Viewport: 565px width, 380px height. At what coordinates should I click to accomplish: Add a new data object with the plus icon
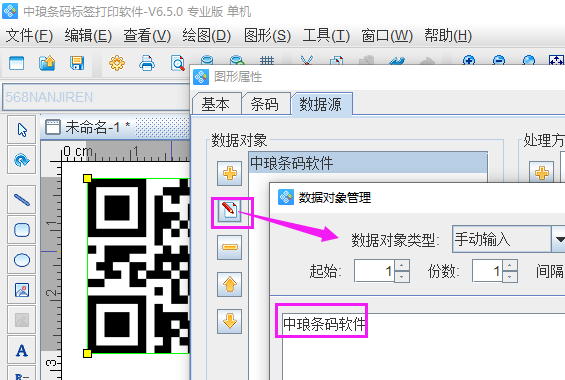[x=230, y=174]
